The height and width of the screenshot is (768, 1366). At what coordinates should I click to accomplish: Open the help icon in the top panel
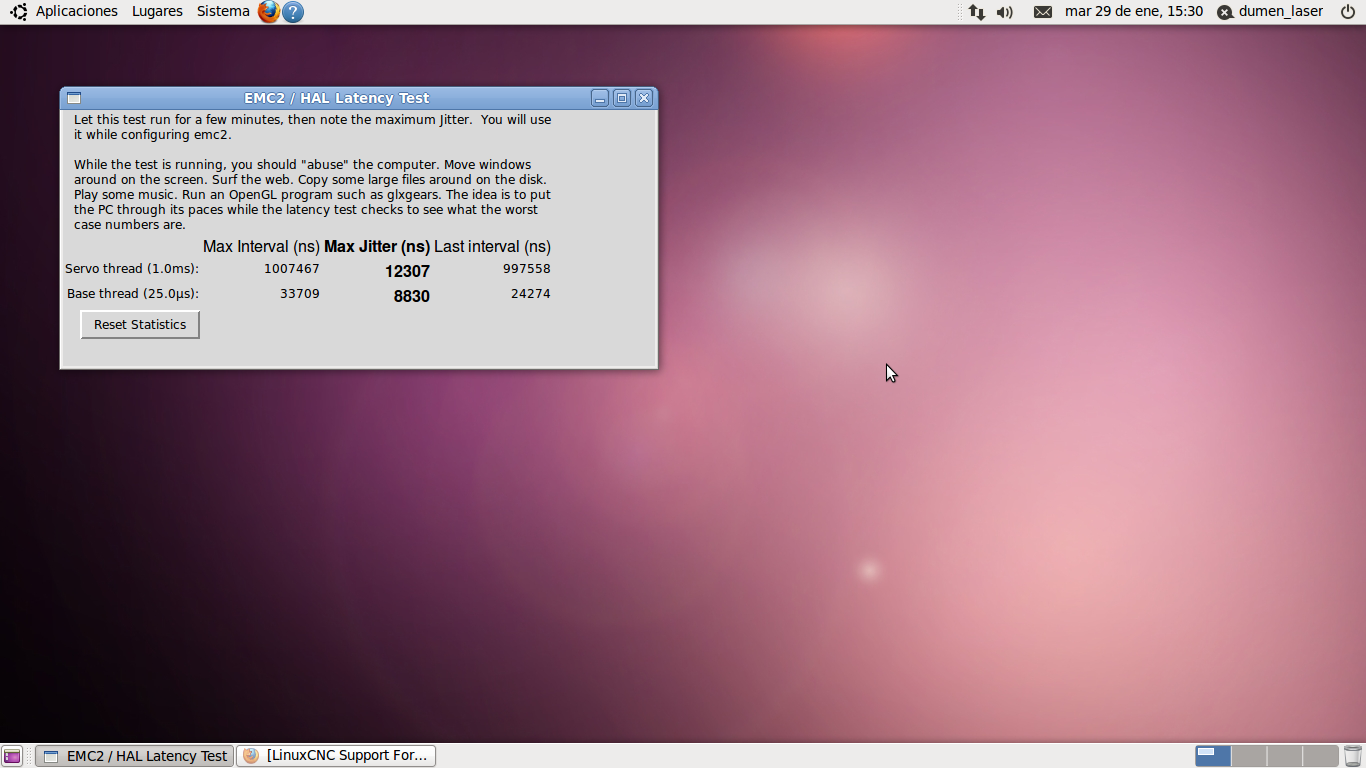pyautogui.click(x=293, y=12)
